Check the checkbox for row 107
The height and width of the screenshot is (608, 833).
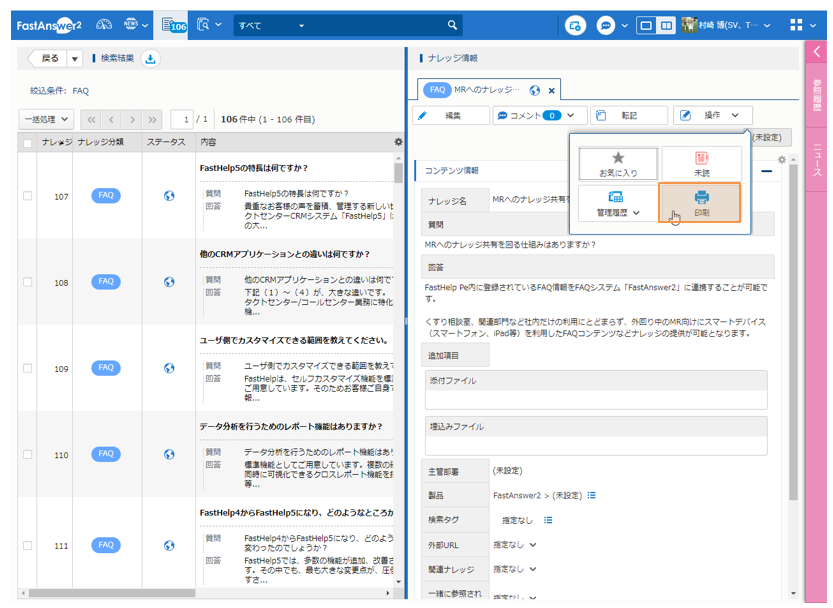tap(27, 197)
